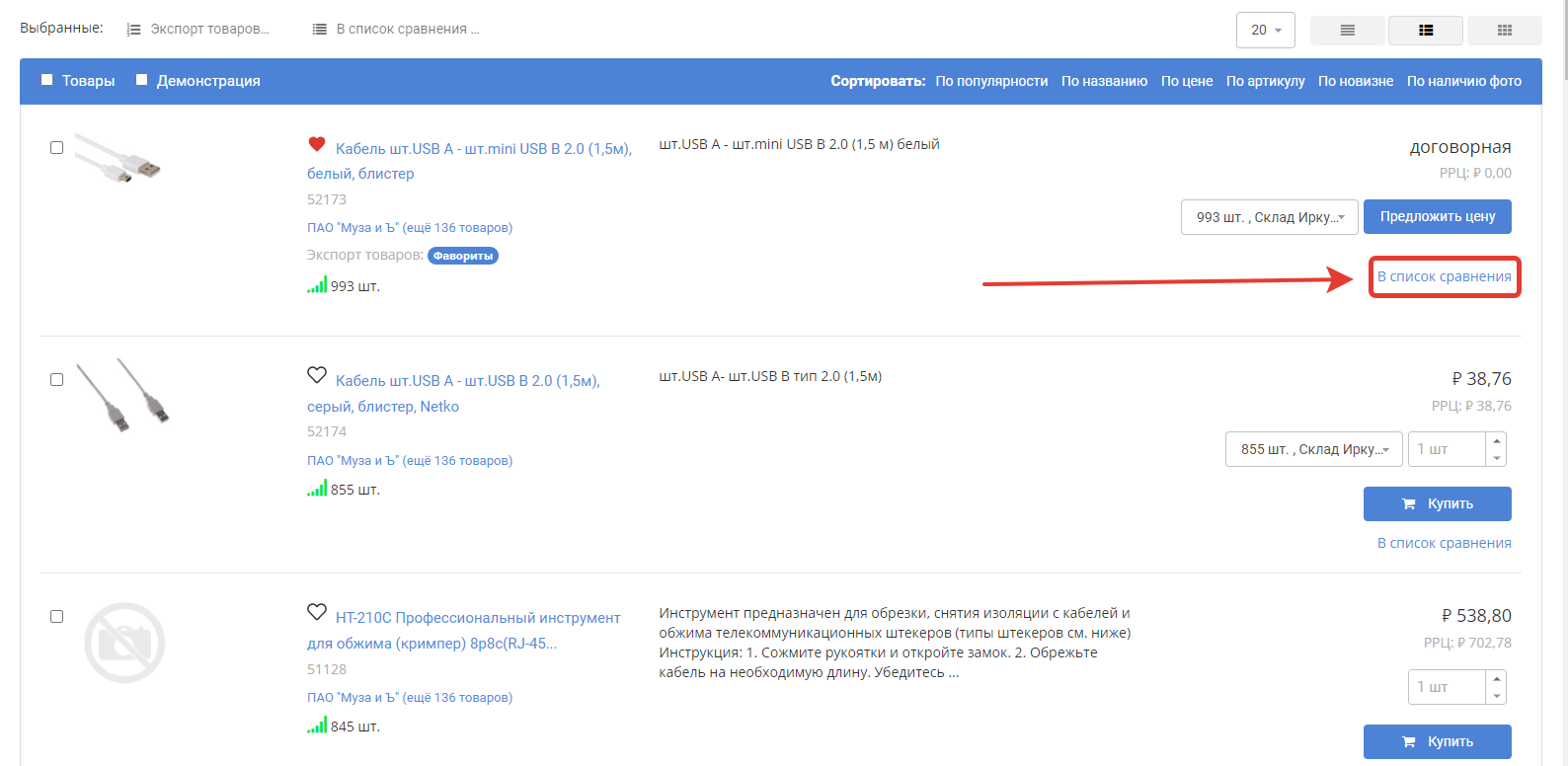Sort products by По цене

point(1186,81)
